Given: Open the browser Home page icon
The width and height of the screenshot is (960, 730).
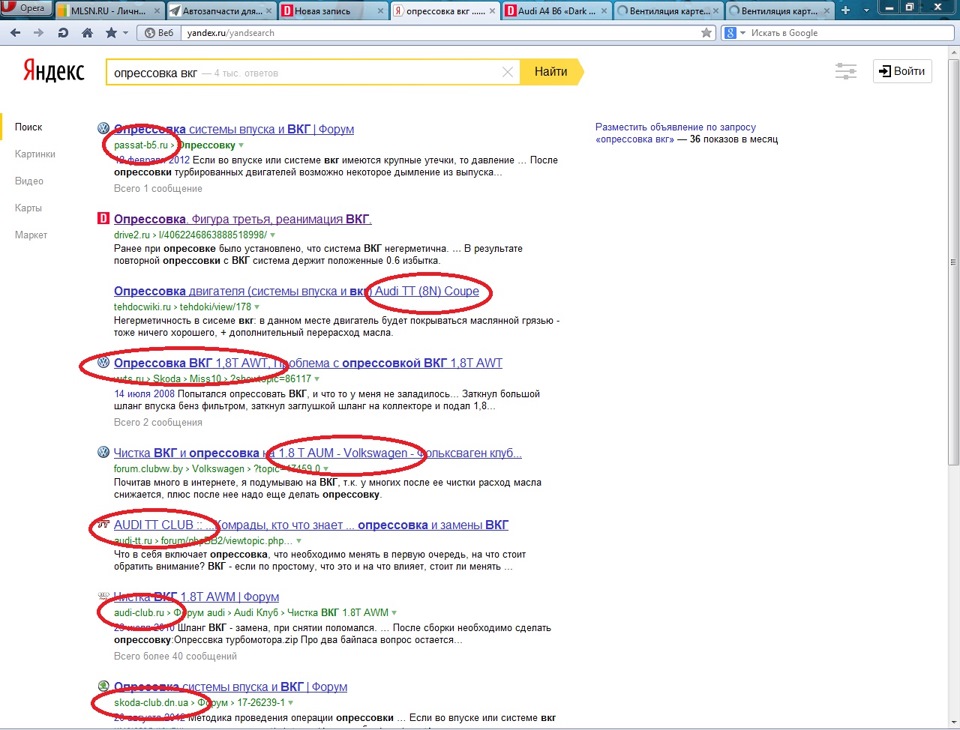Looking at the screenshot, I should tap(88, 33).
